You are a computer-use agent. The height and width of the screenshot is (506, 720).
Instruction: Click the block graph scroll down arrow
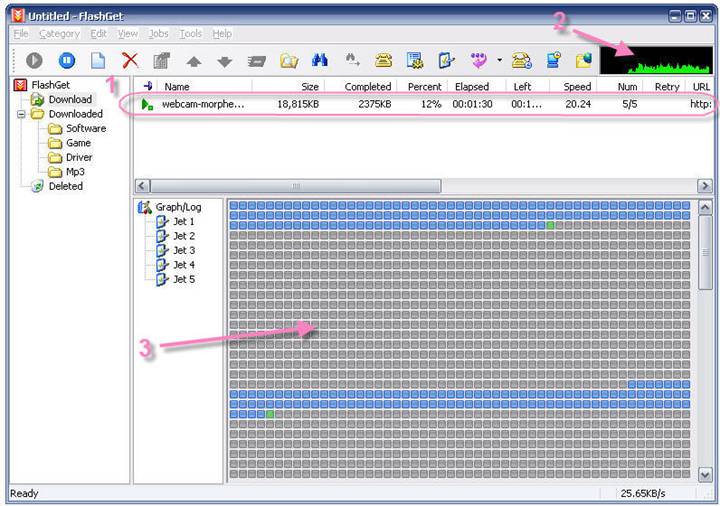click(705, 474)
